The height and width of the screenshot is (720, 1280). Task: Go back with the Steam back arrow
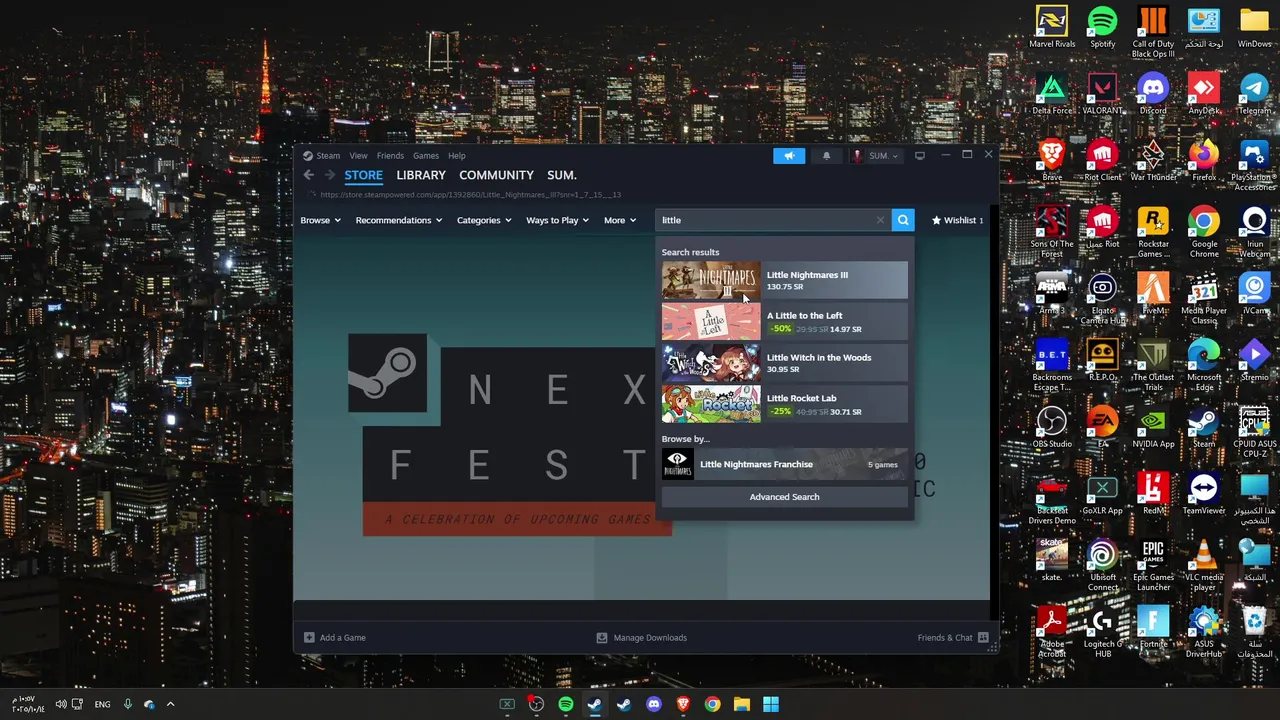coord(309,175)
